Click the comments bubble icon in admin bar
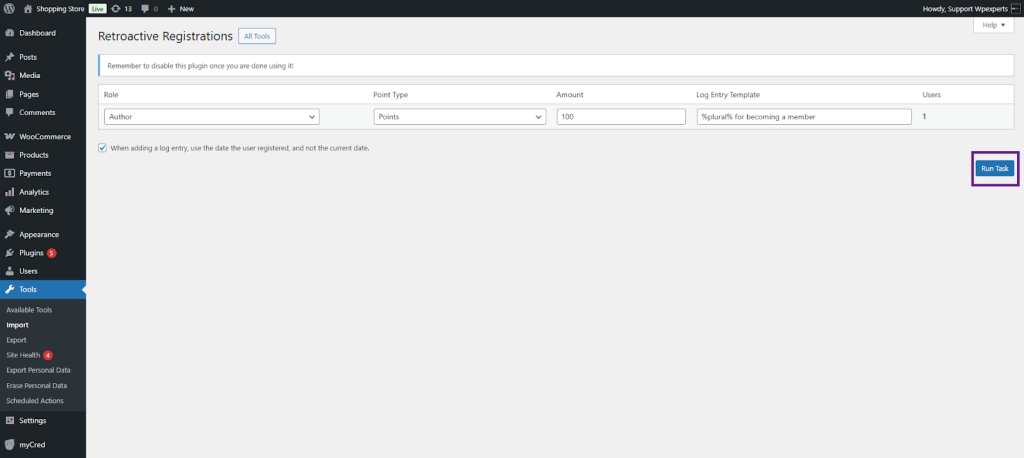 coord(146,8)
